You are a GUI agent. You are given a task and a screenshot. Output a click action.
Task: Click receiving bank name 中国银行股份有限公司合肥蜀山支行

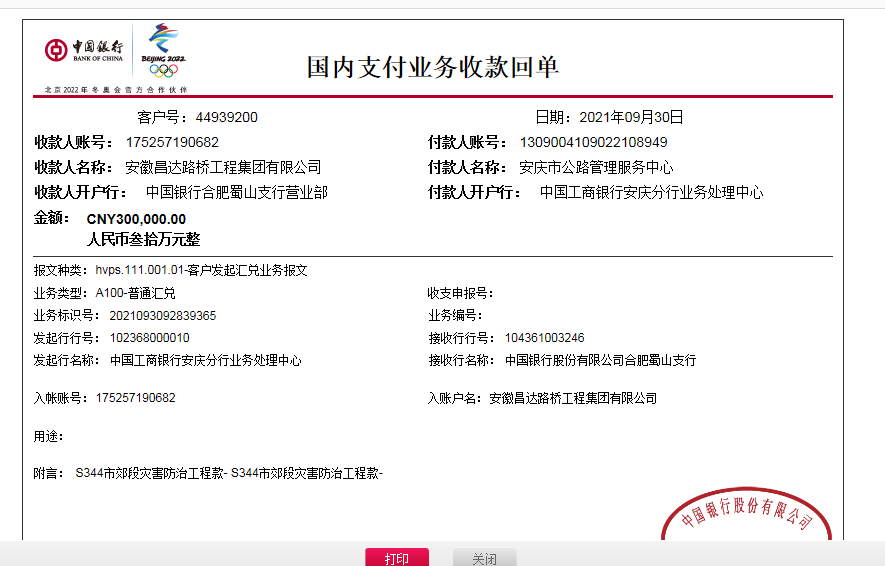[x=600, y=360]
